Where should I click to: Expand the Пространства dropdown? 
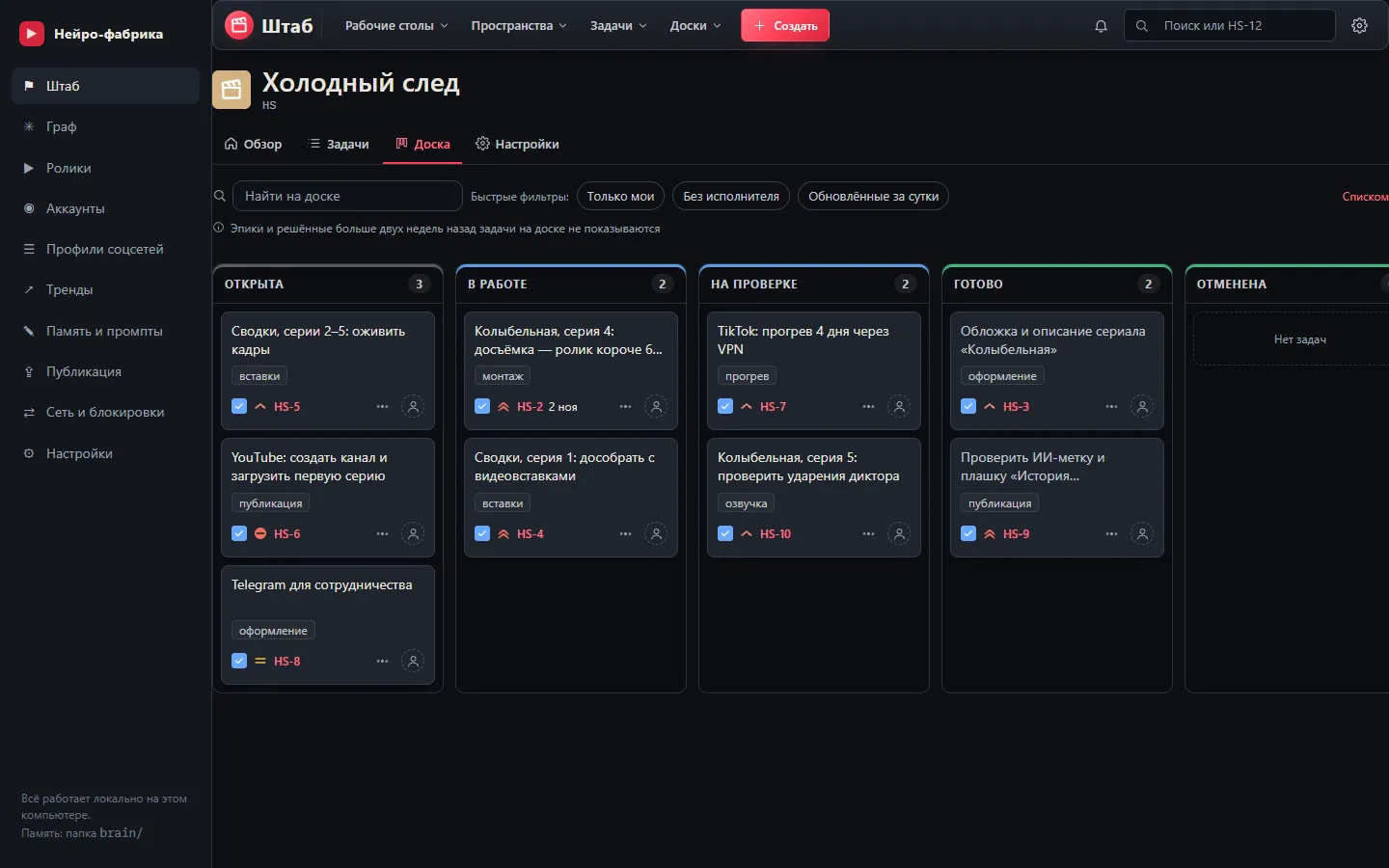coord(519,26)
